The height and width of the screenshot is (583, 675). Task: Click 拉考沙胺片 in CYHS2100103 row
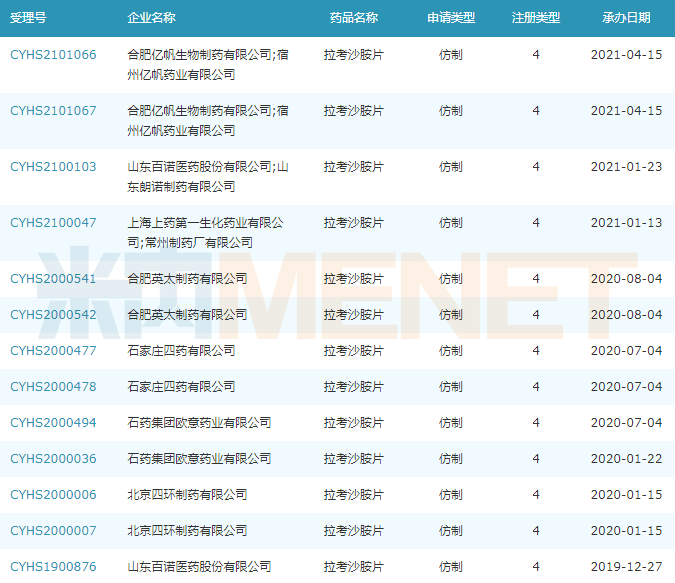(354, 167)
